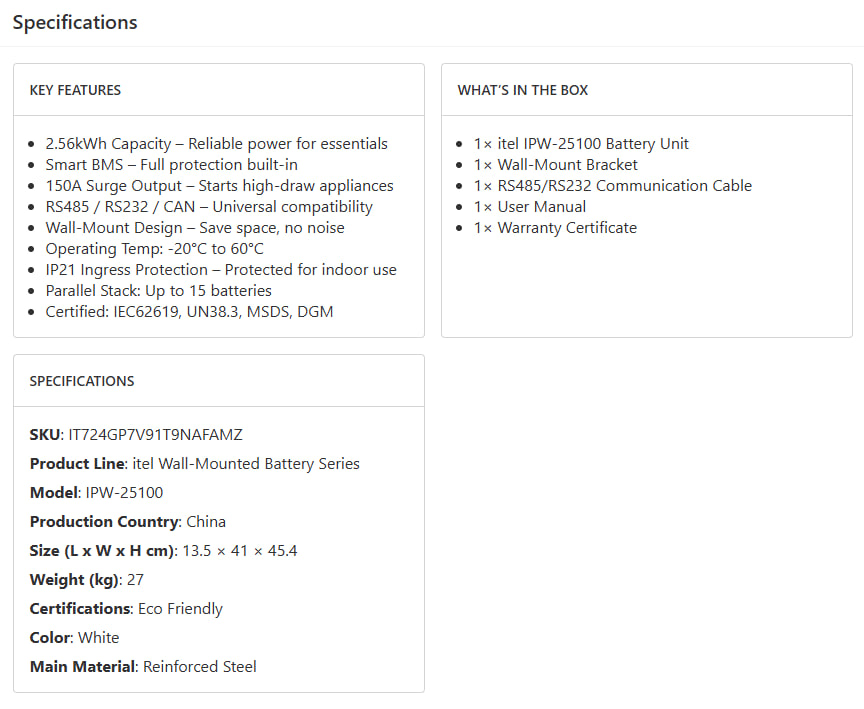Click the Wall-Mount Design feature line
Image resolution: width=864 pixels, height=709 pixels.
click(x=194, y=228)
